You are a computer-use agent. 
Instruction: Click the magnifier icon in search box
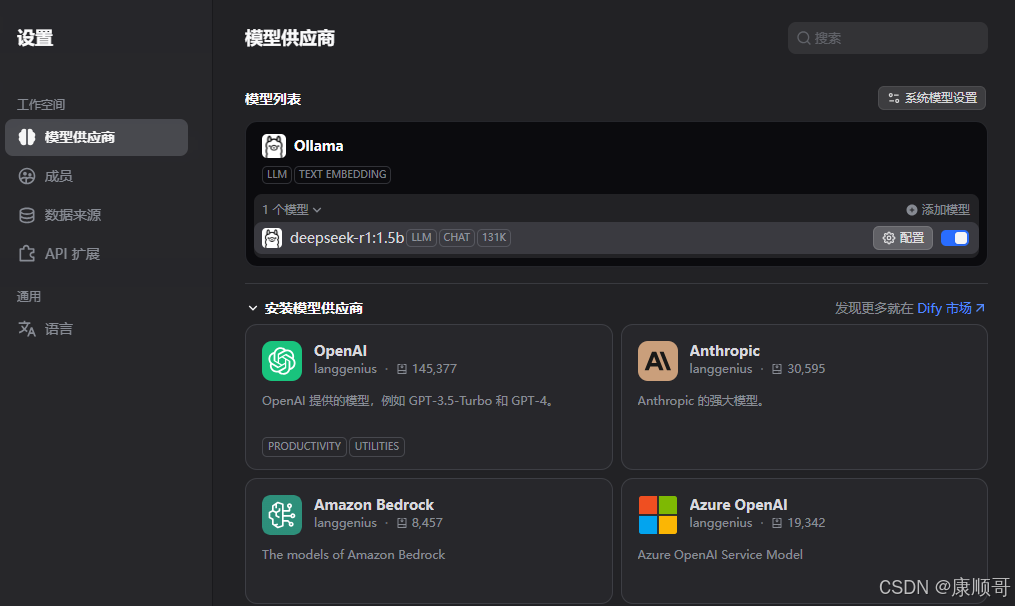[803, 38]
